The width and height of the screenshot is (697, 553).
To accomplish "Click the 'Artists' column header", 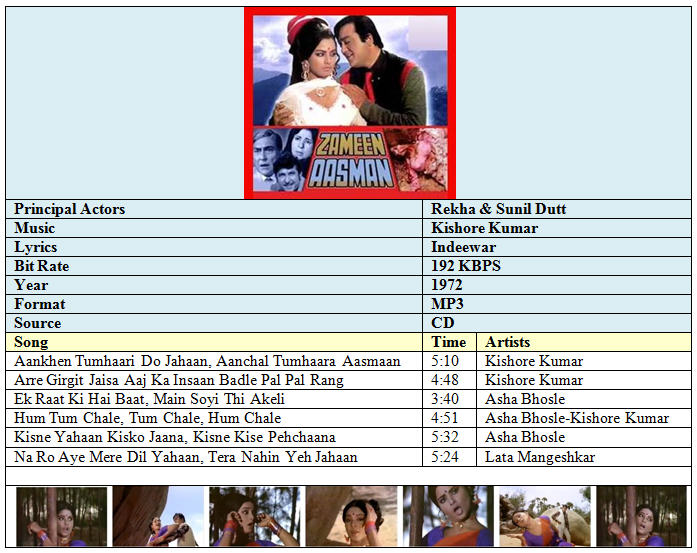I will (x=508, y=342).
